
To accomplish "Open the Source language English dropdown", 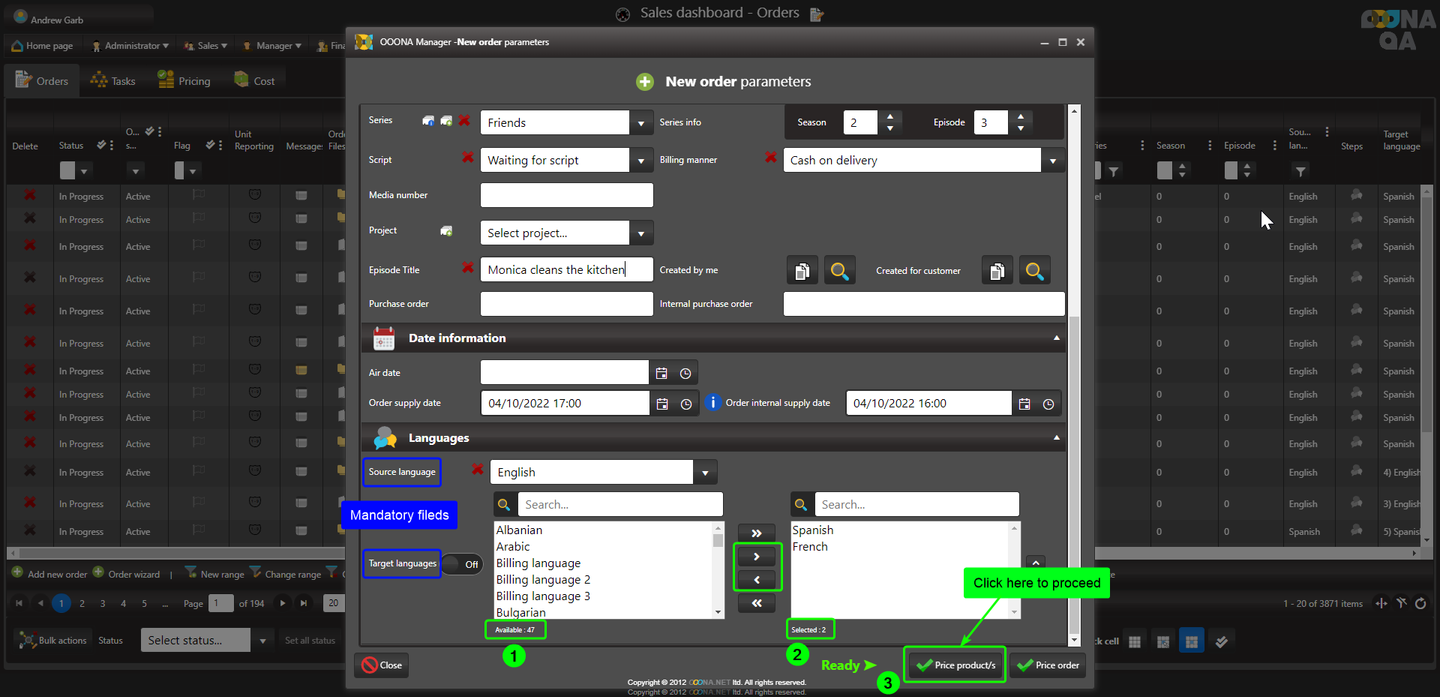I will click(705, 473).
